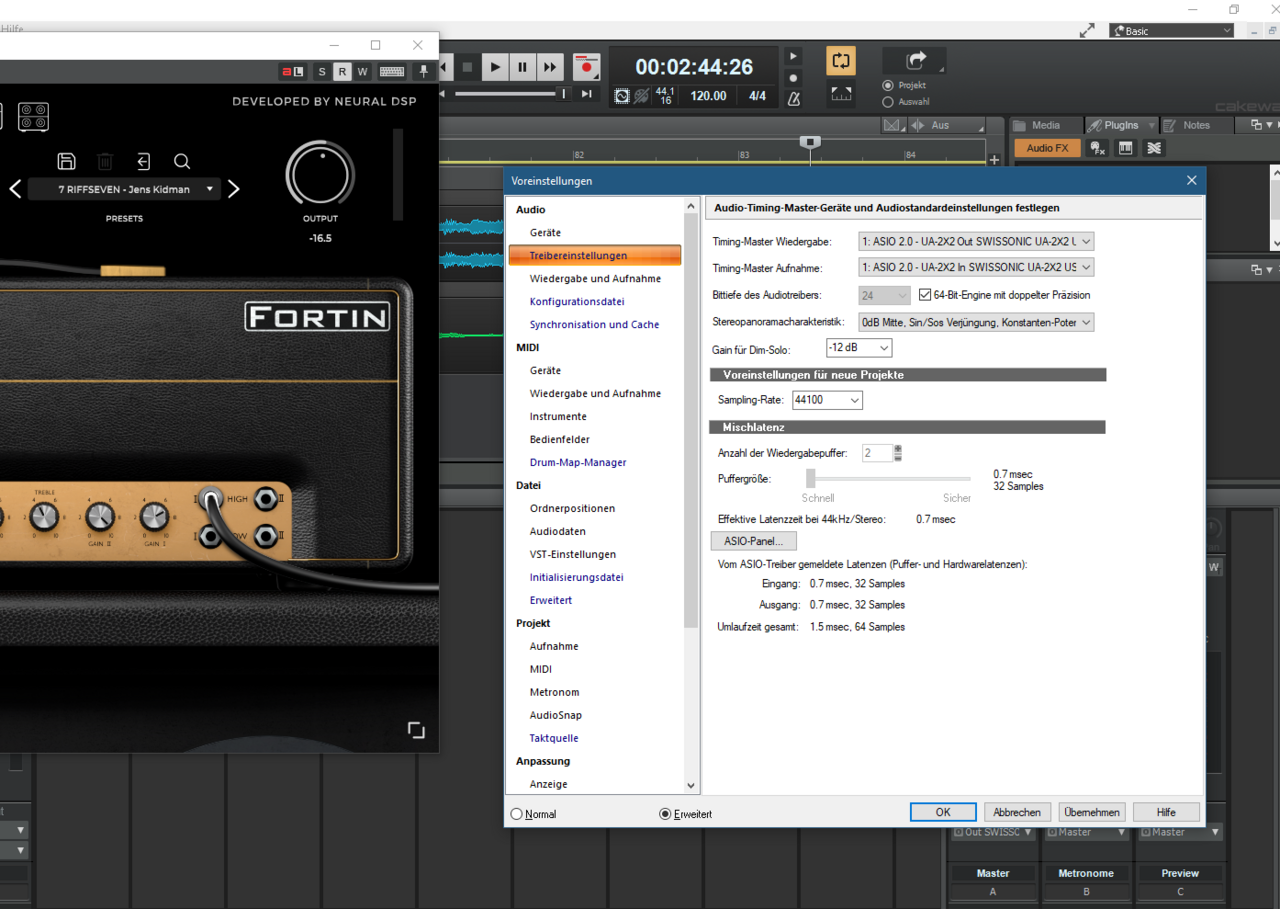Go to next preset arrow

(x=233, y=189)
